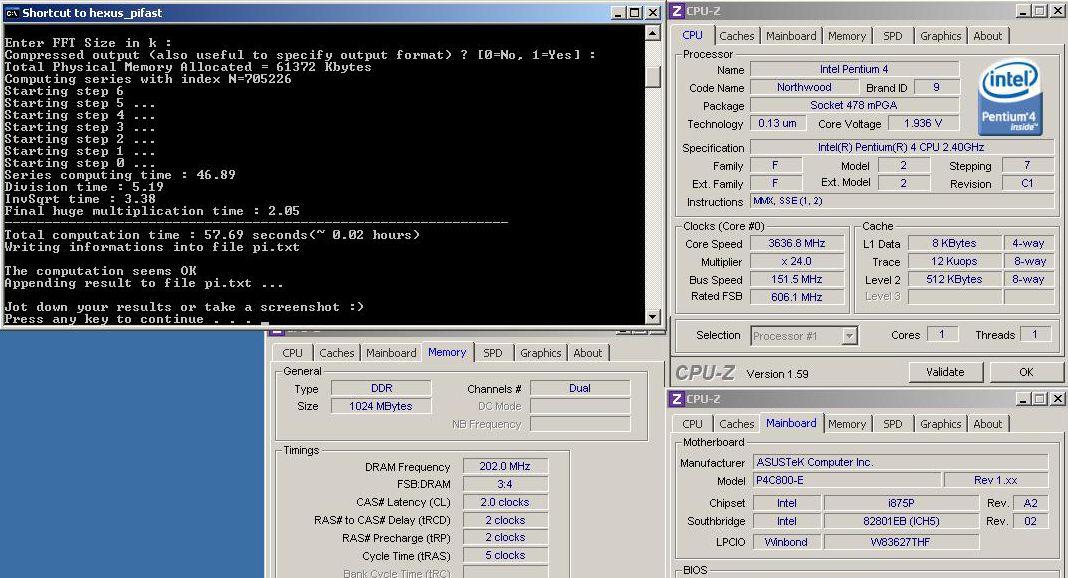Viewport: 1068px width, 578px height.
Task: Click the OK button in CPU-Z
Action: pyautogui.click(x=1026, y=372)
